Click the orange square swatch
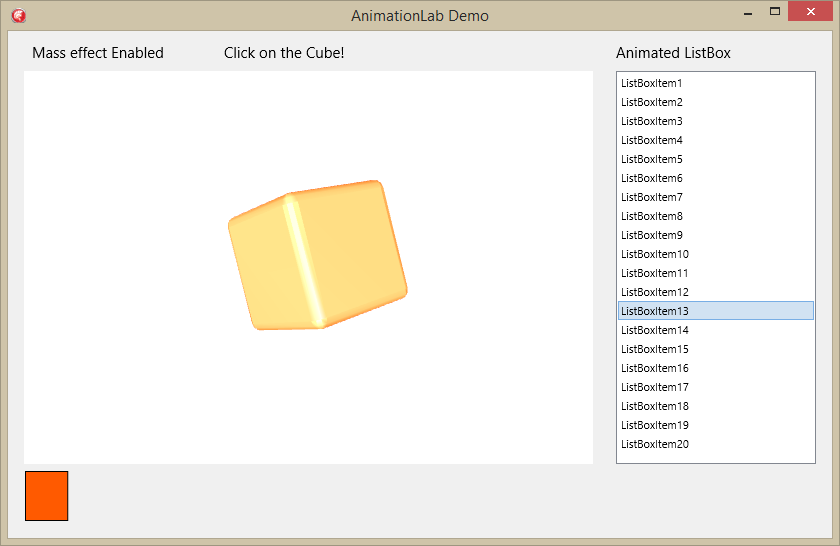 [47, 496]
